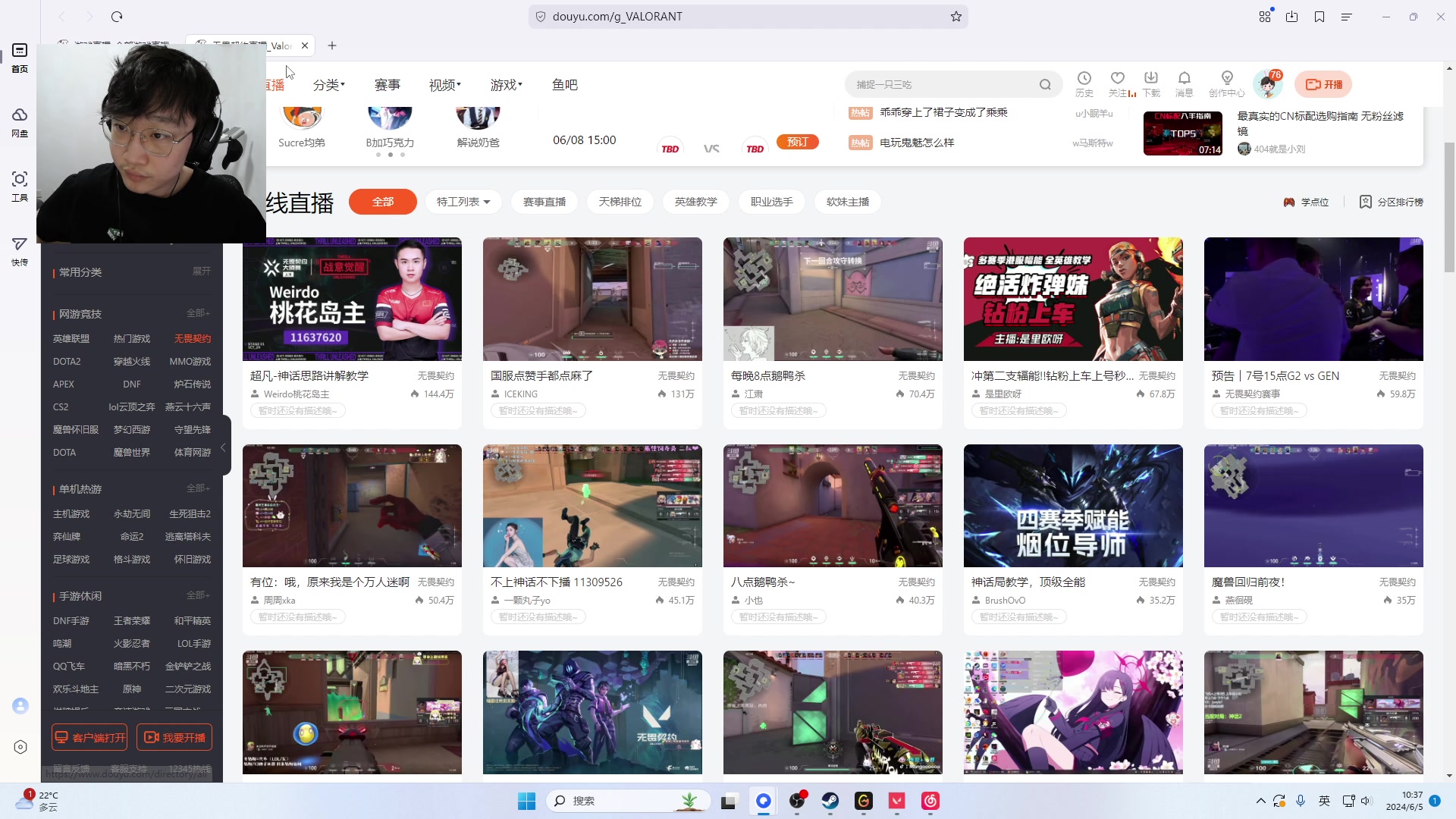Select the 英雄教学 filter tab
Image resolution: width=1456 pixels, height=819 pixels.
coord(696,202)
